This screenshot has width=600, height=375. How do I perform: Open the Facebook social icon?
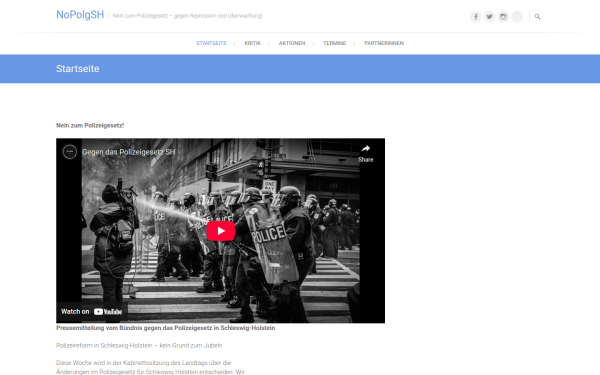[476, 16]
